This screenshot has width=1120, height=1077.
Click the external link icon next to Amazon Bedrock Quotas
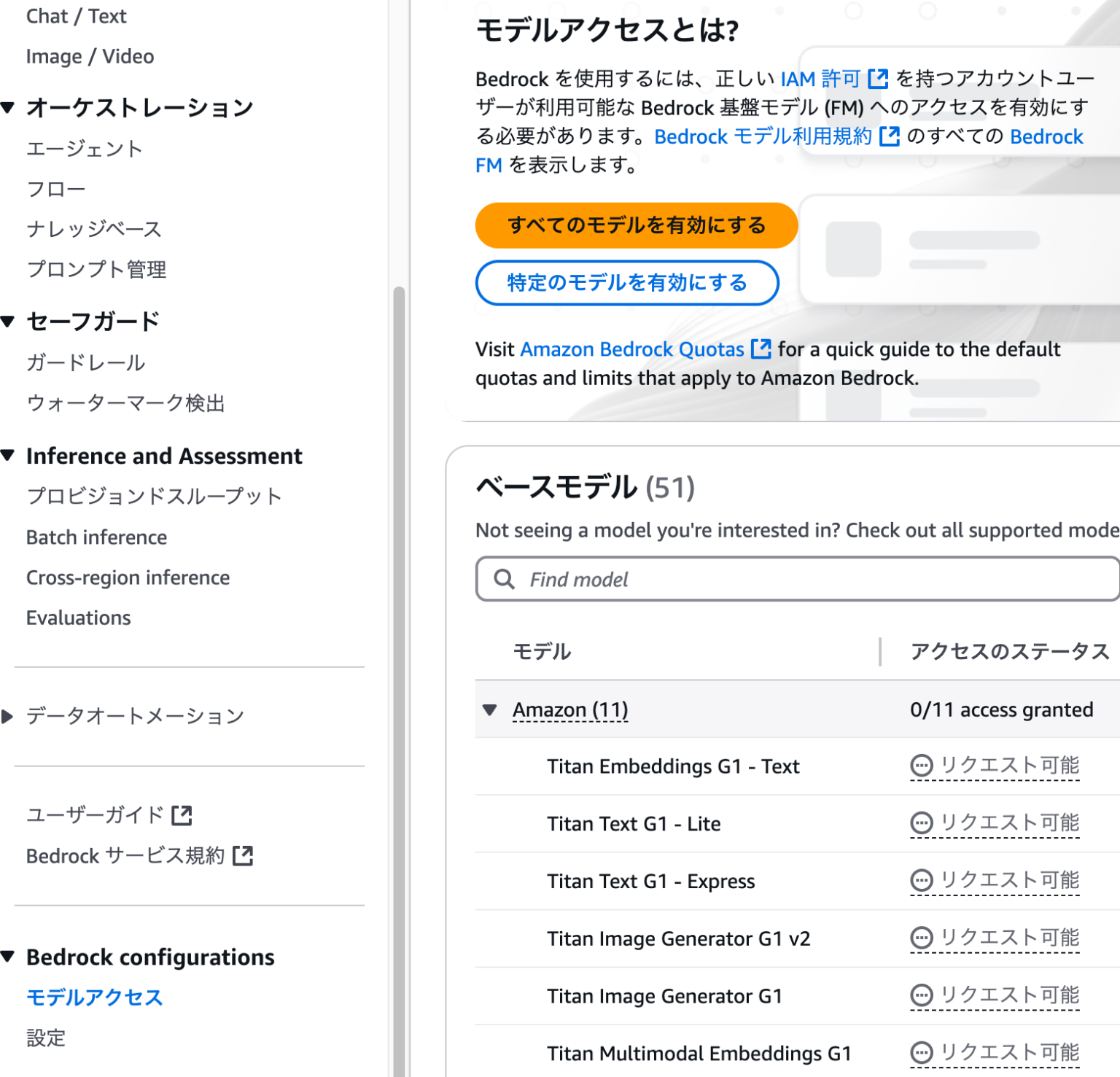[761, 349]
